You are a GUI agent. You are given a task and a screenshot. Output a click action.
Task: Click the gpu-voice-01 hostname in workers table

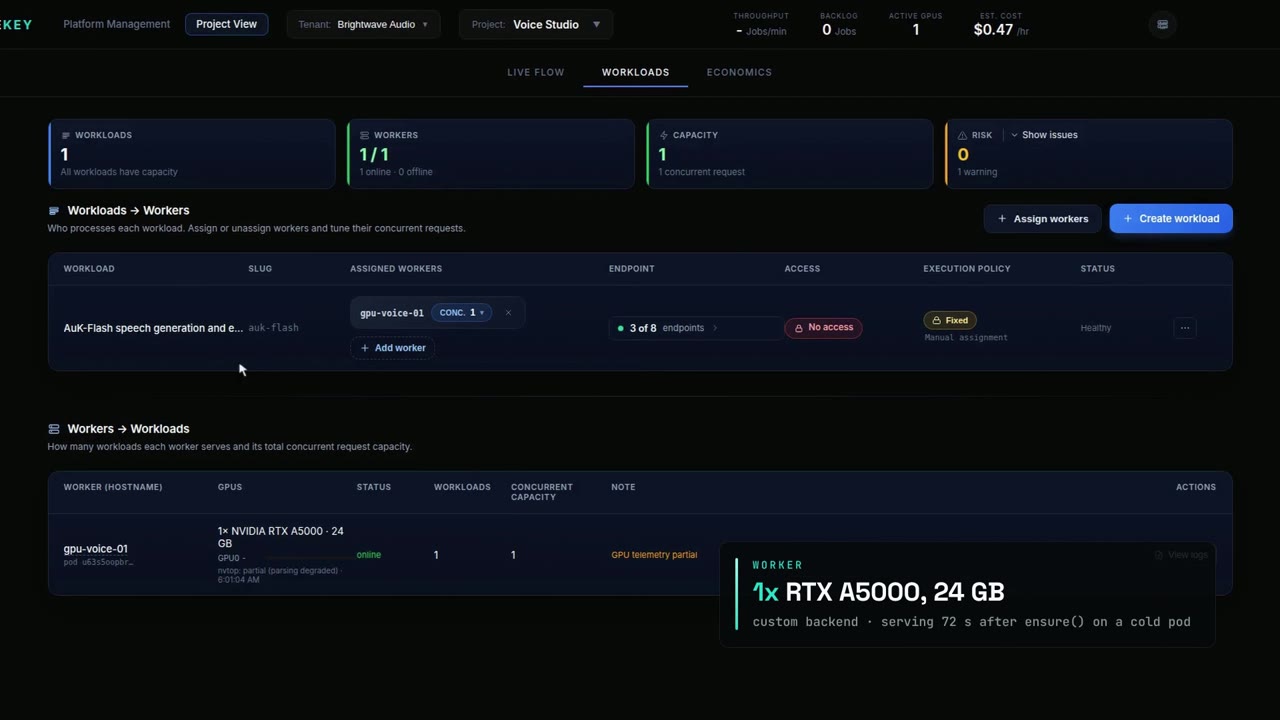tap(96, 549)
